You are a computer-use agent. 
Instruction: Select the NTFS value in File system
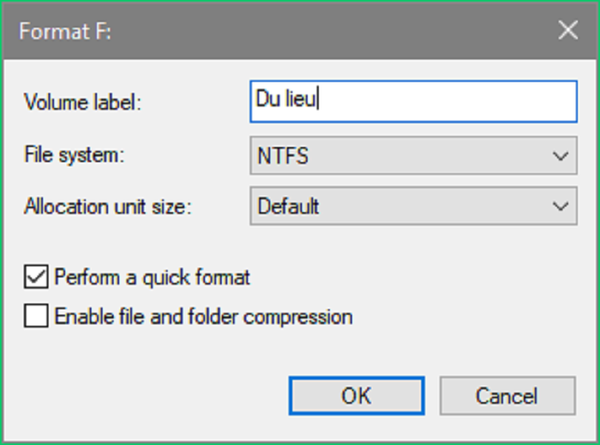click(281, 156)
